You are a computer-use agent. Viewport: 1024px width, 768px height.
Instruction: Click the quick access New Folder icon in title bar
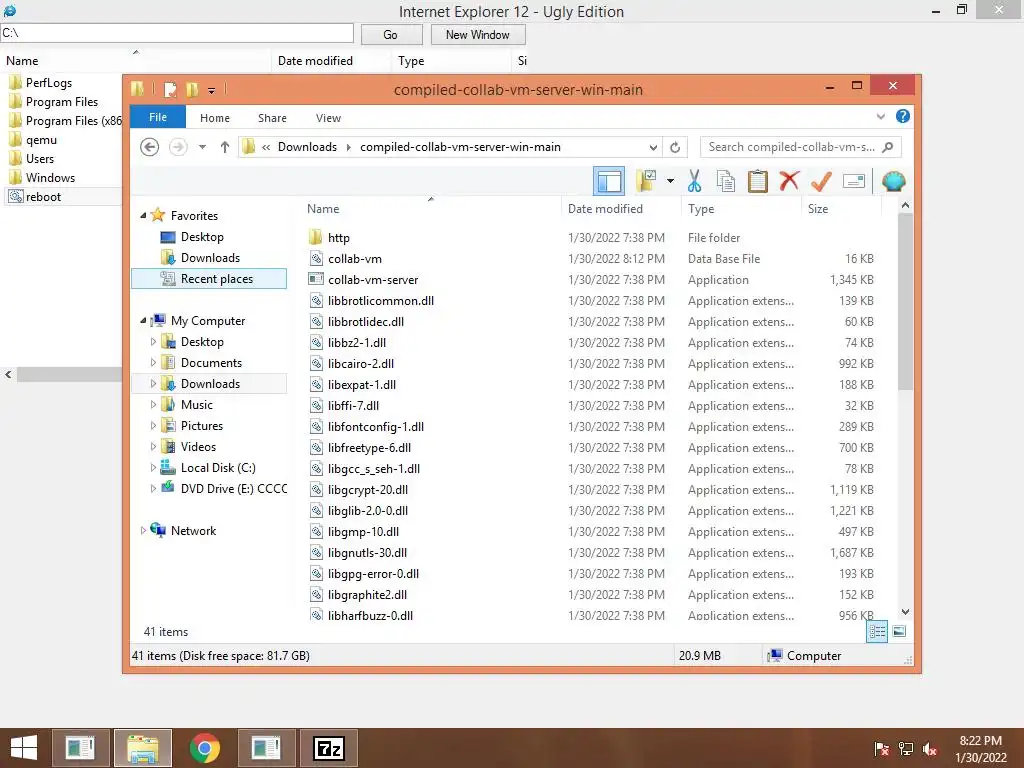point(192,89)
